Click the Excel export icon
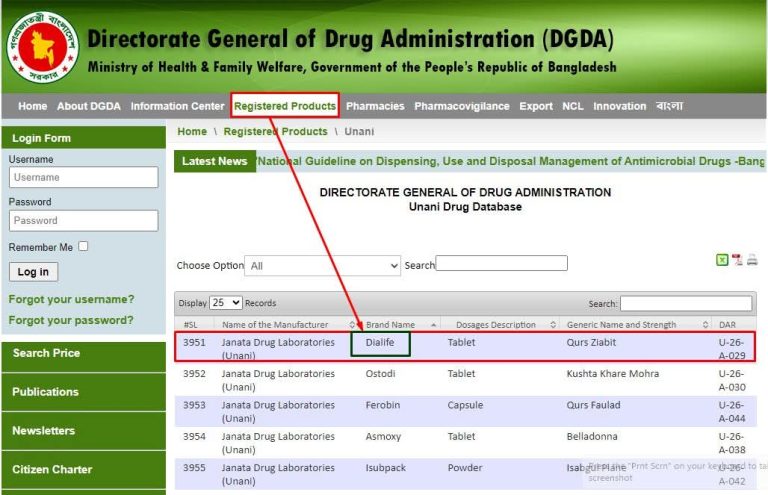 [x=722, y=260]
